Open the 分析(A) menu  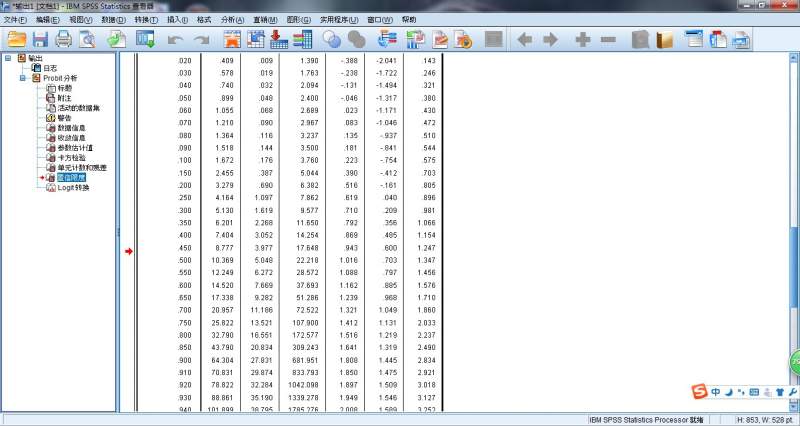[233, 20]
